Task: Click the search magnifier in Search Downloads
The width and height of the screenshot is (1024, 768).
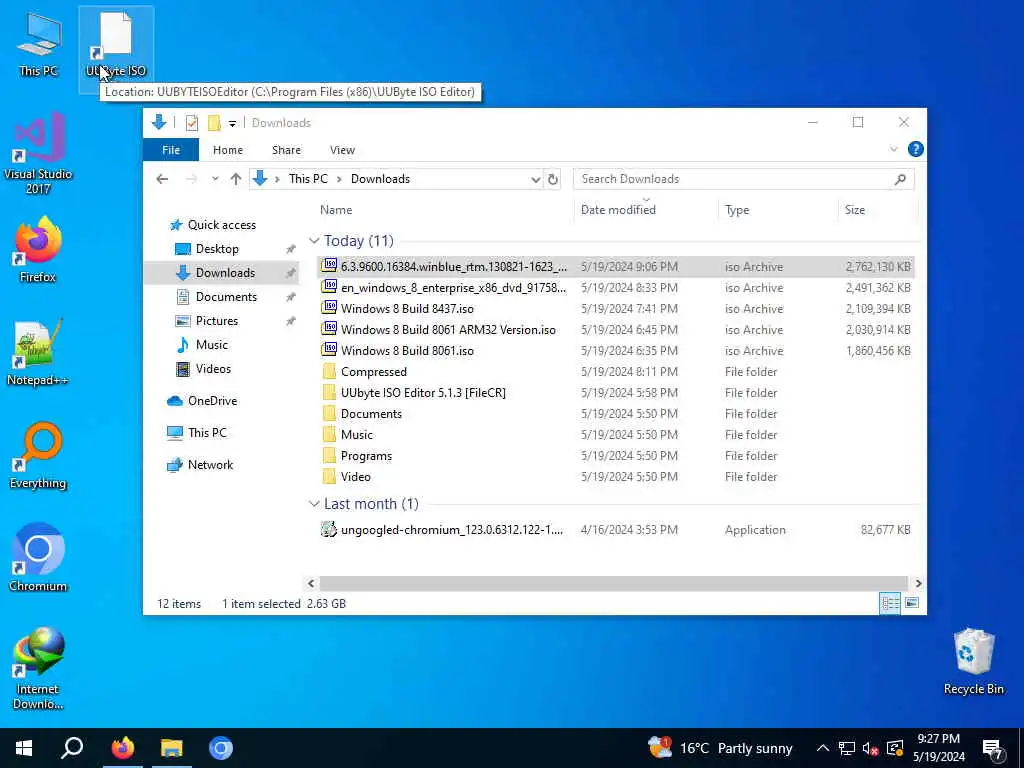Action: [x=901, y=179]
